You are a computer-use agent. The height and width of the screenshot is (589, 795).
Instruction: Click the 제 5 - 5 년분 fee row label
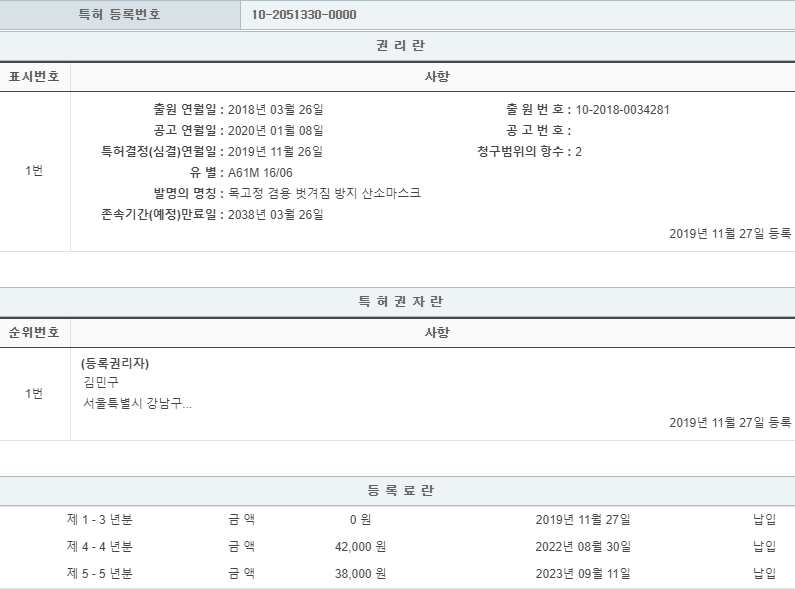coord(99,573)
